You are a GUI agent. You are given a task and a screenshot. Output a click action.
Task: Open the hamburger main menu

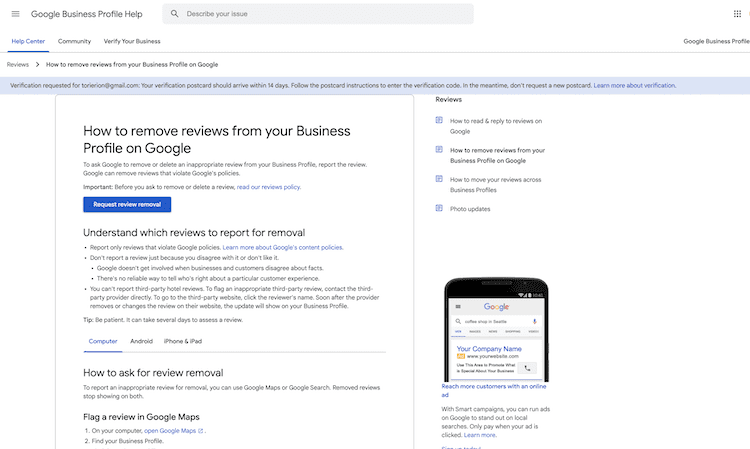coord(15,14)
